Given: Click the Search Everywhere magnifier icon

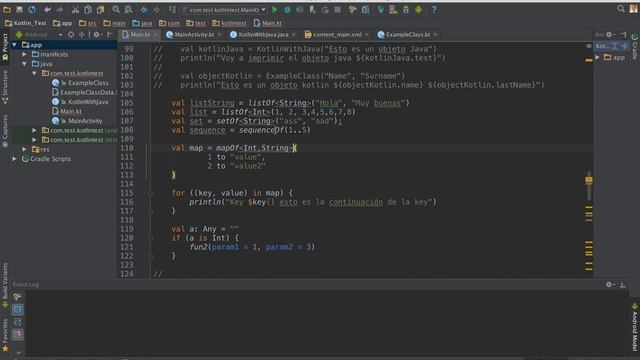Looking at the screenshot, I should [621, 9].
